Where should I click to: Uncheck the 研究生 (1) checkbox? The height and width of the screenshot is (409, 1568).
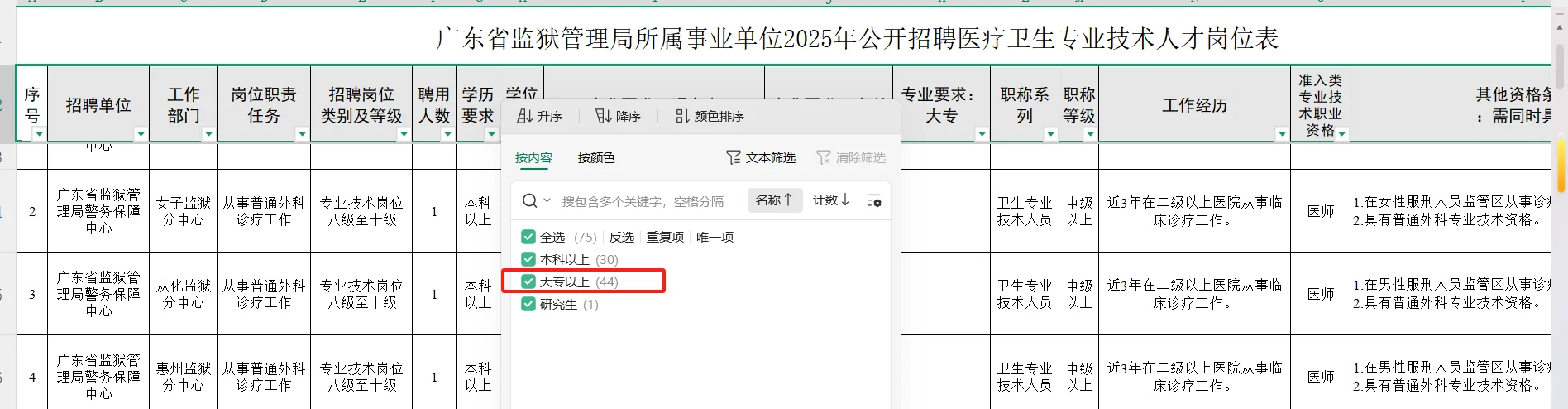coord(528,304)
